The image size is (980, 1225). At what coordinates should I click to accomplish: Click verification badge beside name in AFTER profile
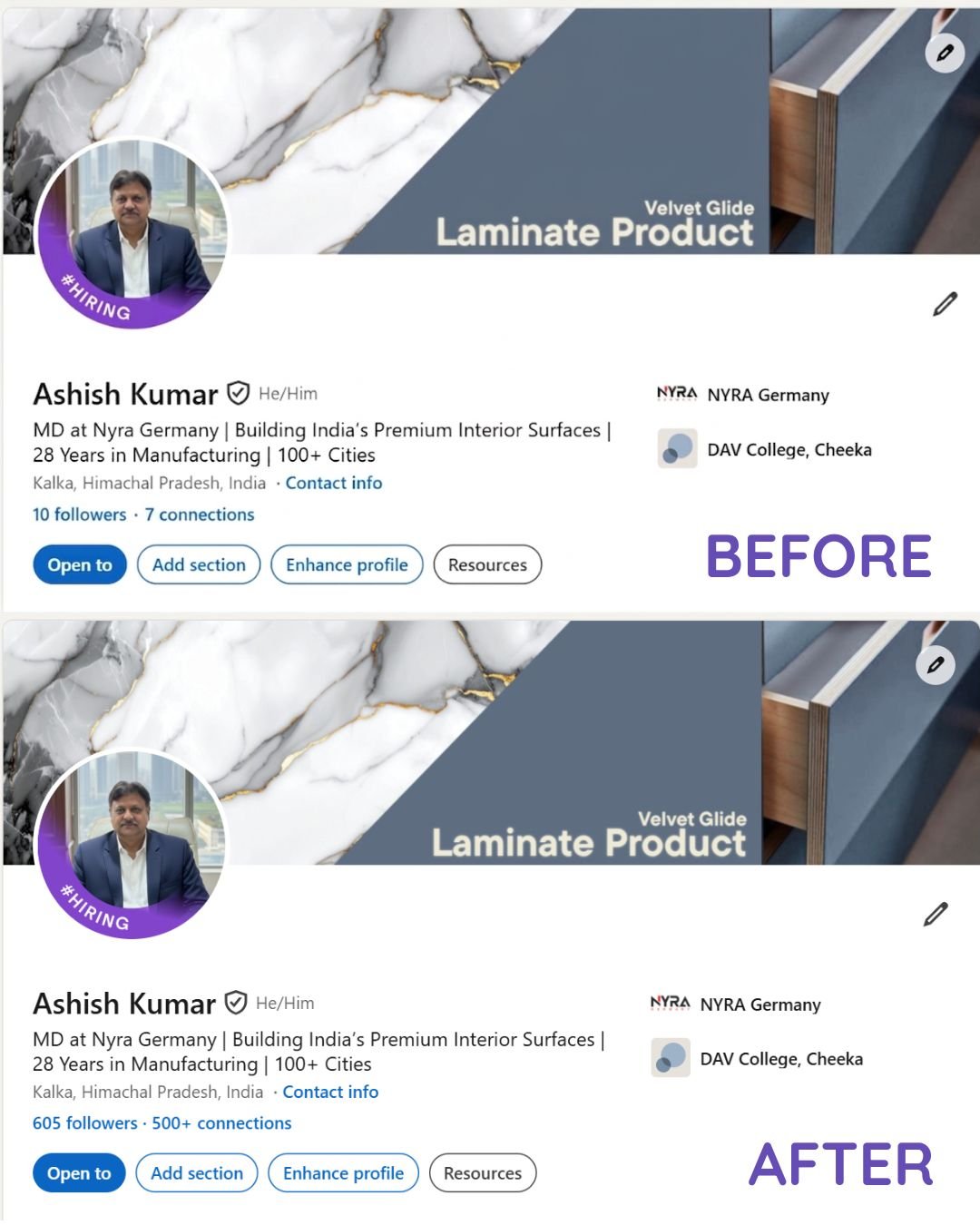(x=236, y=1002)
